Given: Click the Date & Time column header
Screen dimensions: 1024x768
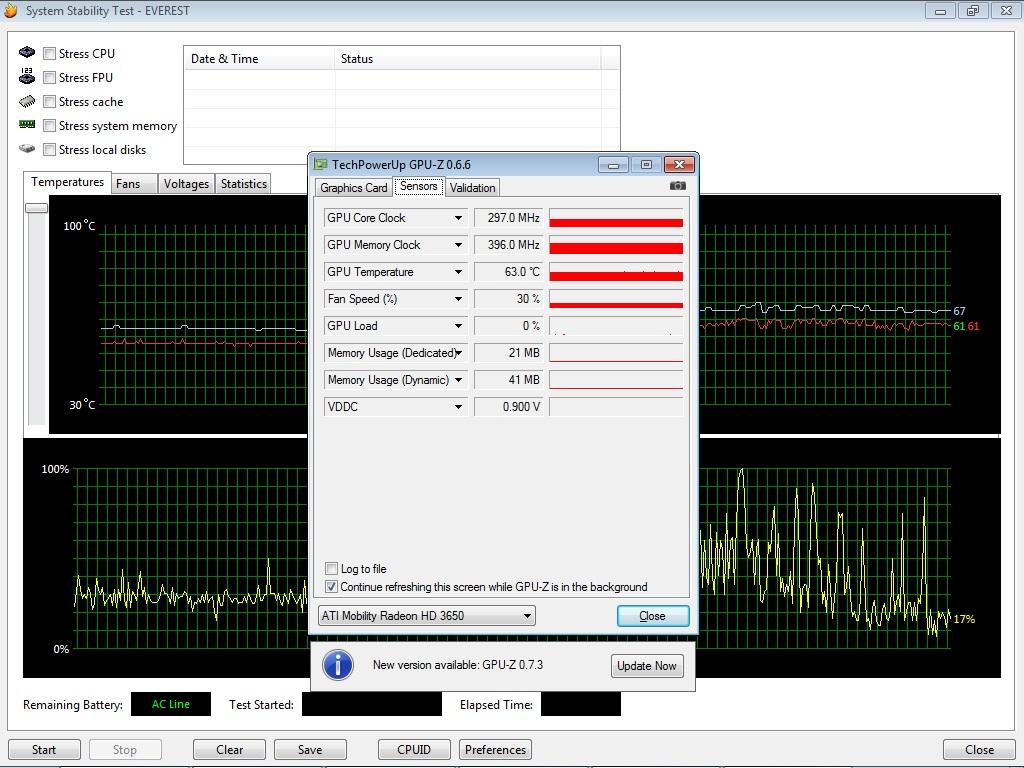Looking at the screenshot, I should (259, 59).
